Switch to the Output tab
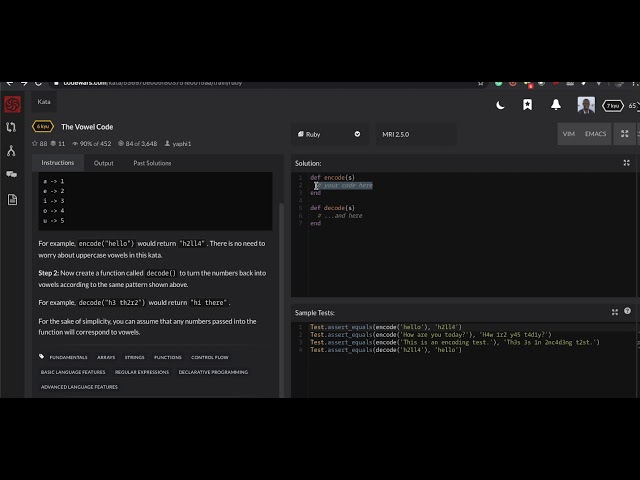The height and width of the screenshot is (480, 640). [x=104, y=163]
